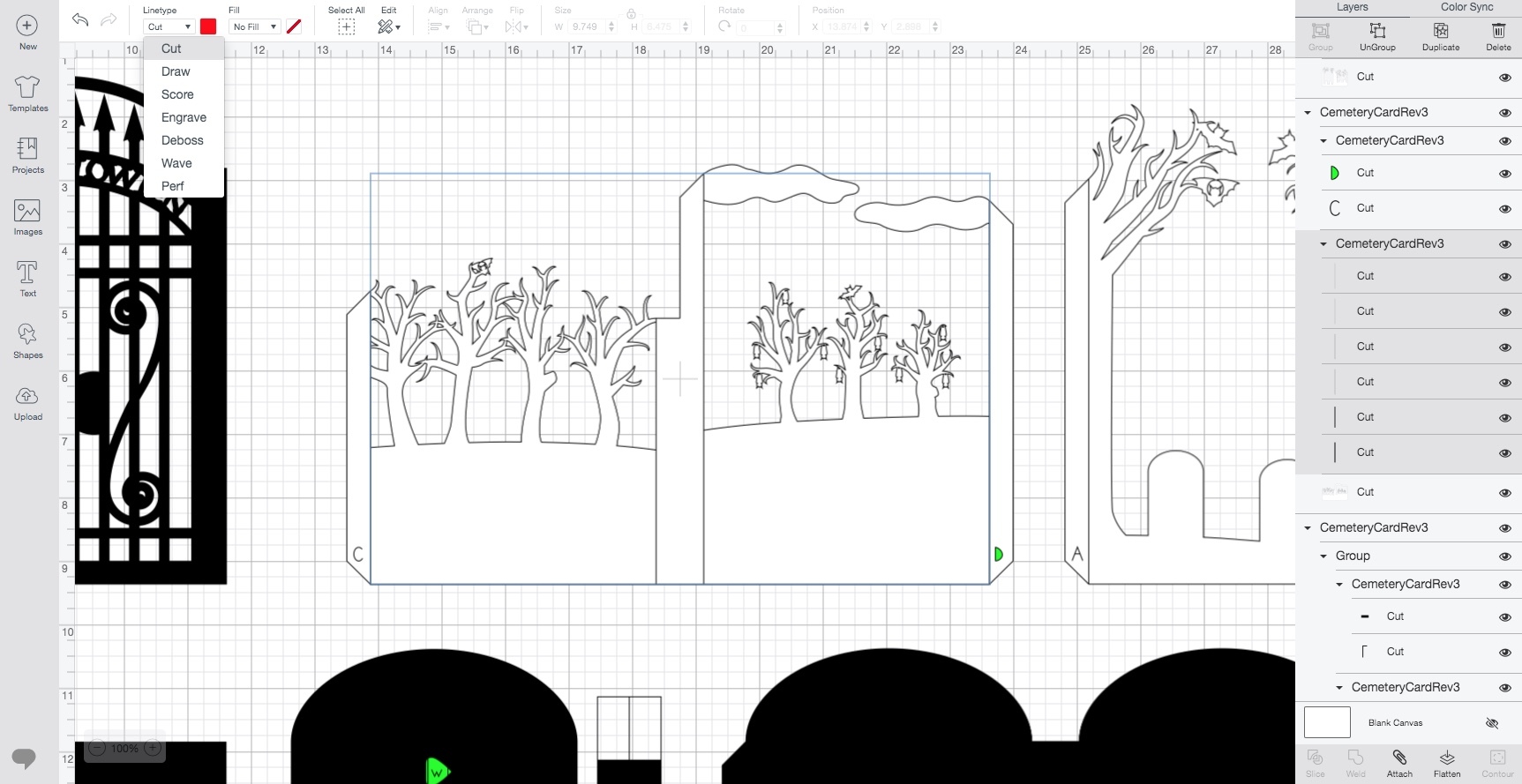1522x784 pixels.
Task: Click the Undo arrow
Action: [x=80, y=19]
